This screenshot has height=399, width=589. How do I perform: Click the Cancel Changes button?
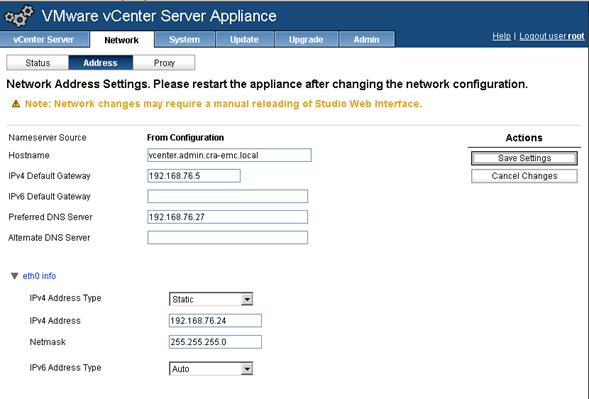click(x=524, y=176)
